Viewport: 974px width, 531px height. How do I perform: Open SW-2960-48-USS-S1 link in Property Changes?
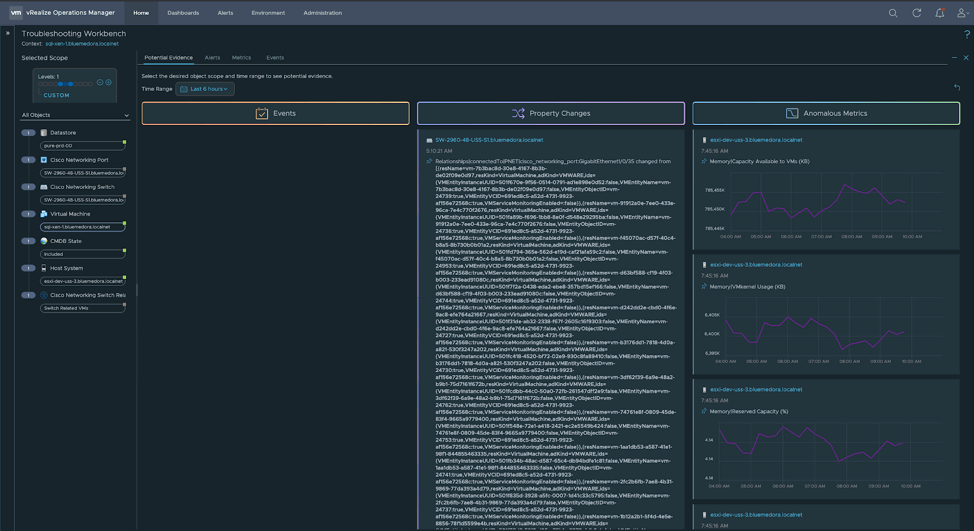pyautogui.click(x=489, y=140)
